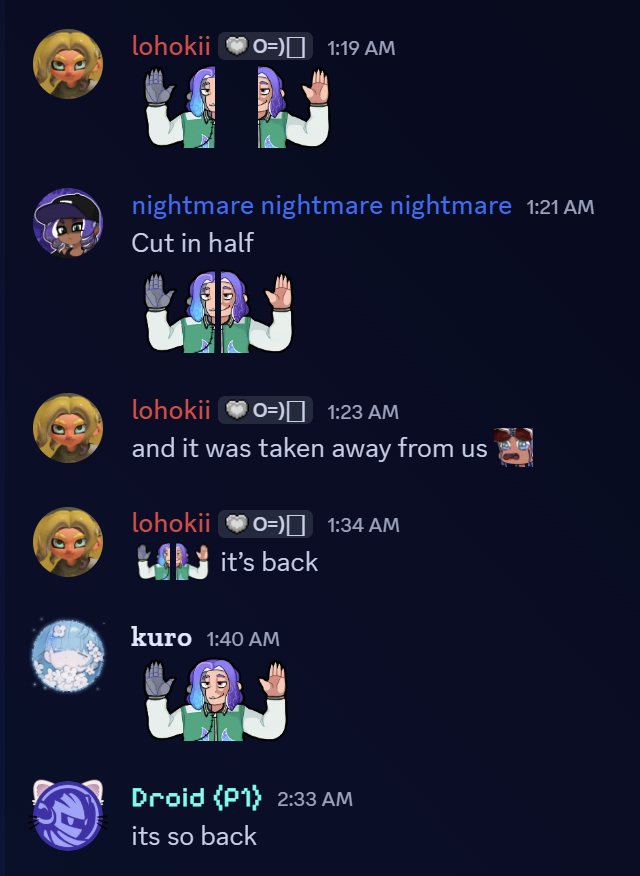The image size is (640, 876).
Task: Click the small split-character emoji before 'it's back'
Action: click(173, 561)
